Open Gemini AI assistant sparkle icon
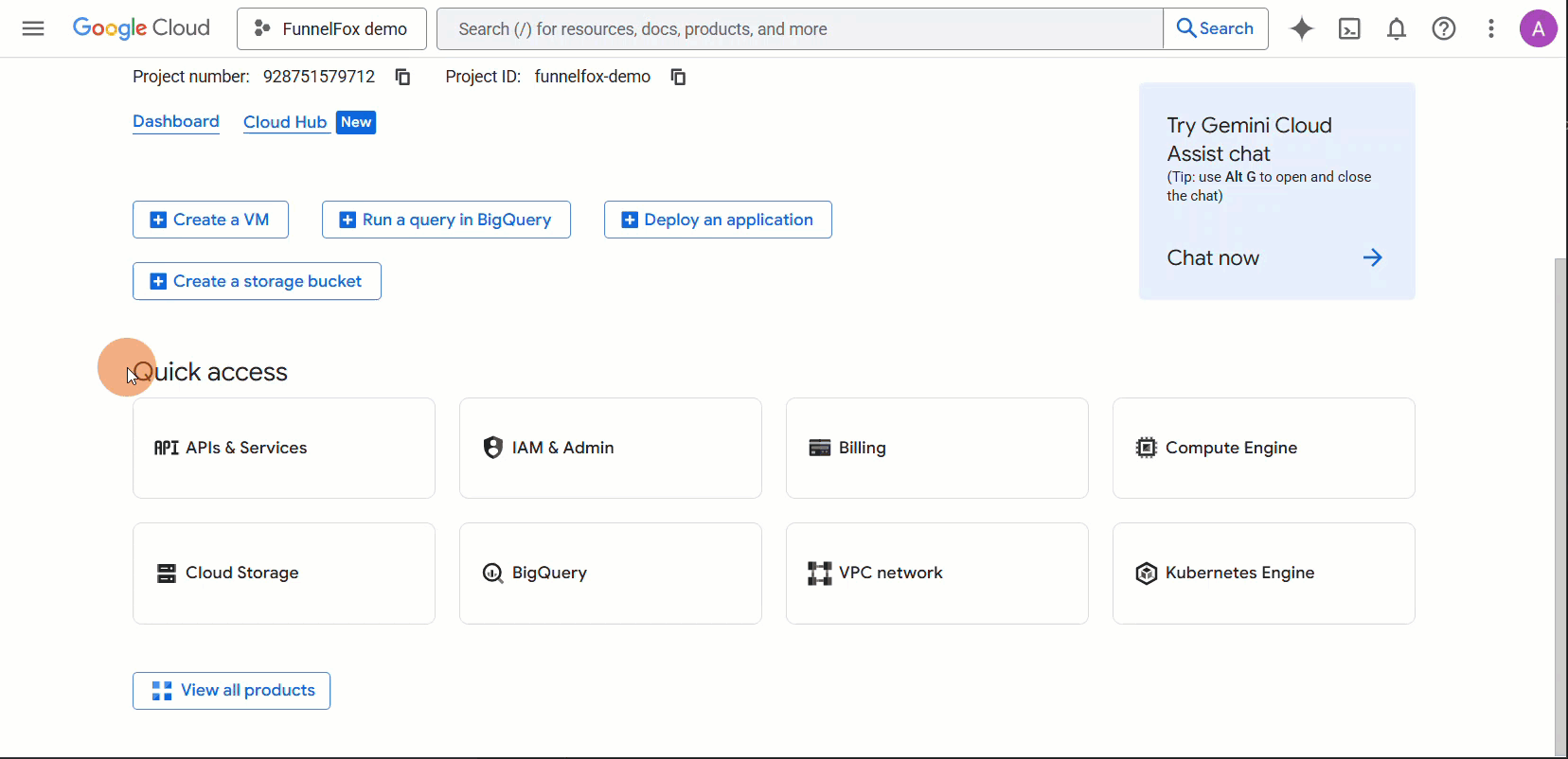 1302,28
